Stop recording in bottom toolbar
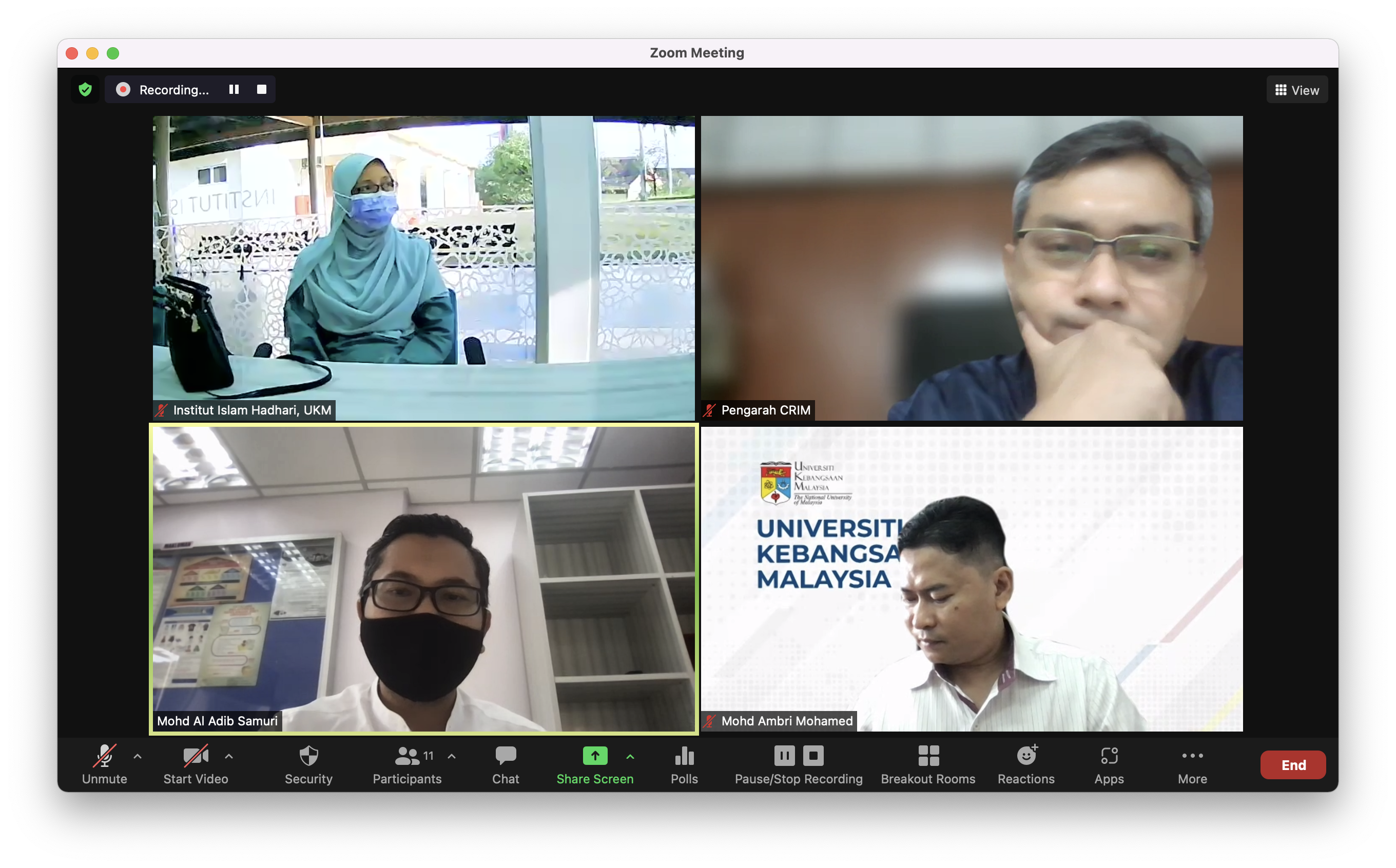The width and height of the screenshot is (1396, 868). (x=813, y=756)
